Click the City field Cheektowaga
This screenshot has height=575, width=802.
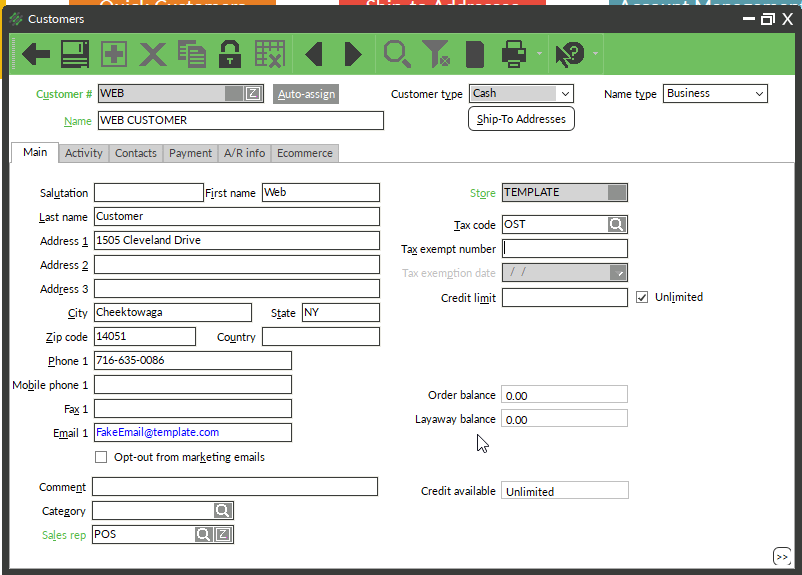173,313
